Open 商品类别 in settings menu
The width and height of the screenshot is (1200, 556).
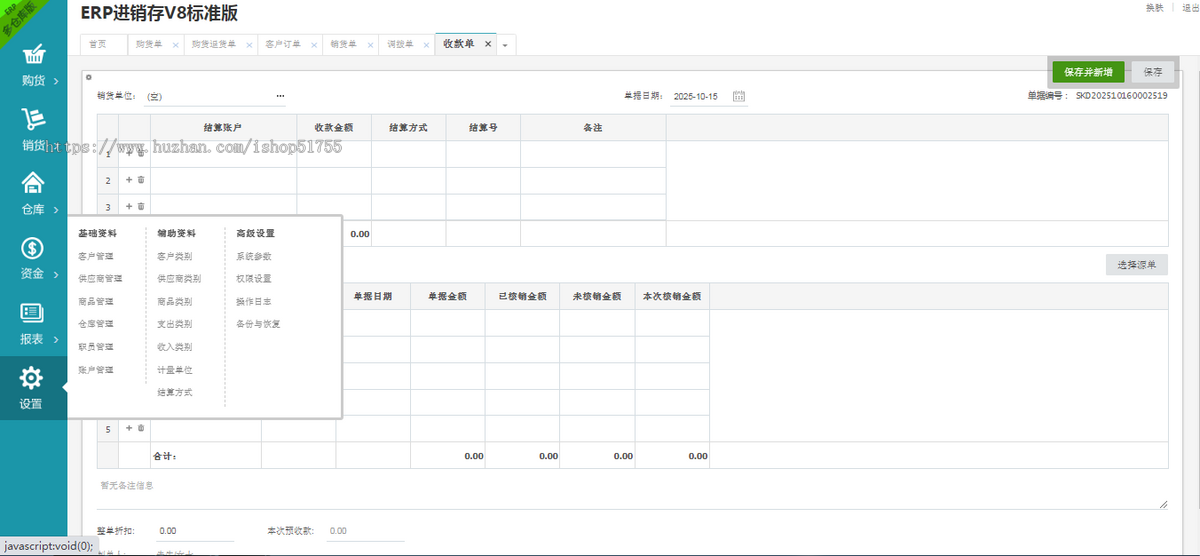(174, 302)
